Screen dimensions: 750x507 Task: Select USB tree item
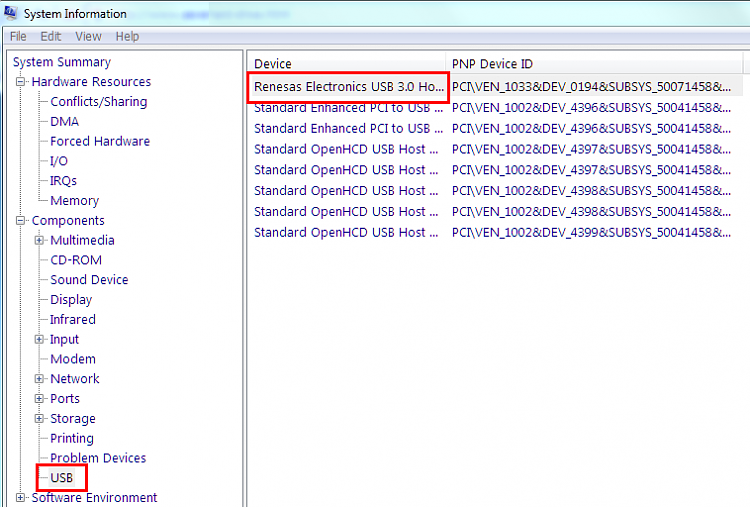click(x=62, y=478)
